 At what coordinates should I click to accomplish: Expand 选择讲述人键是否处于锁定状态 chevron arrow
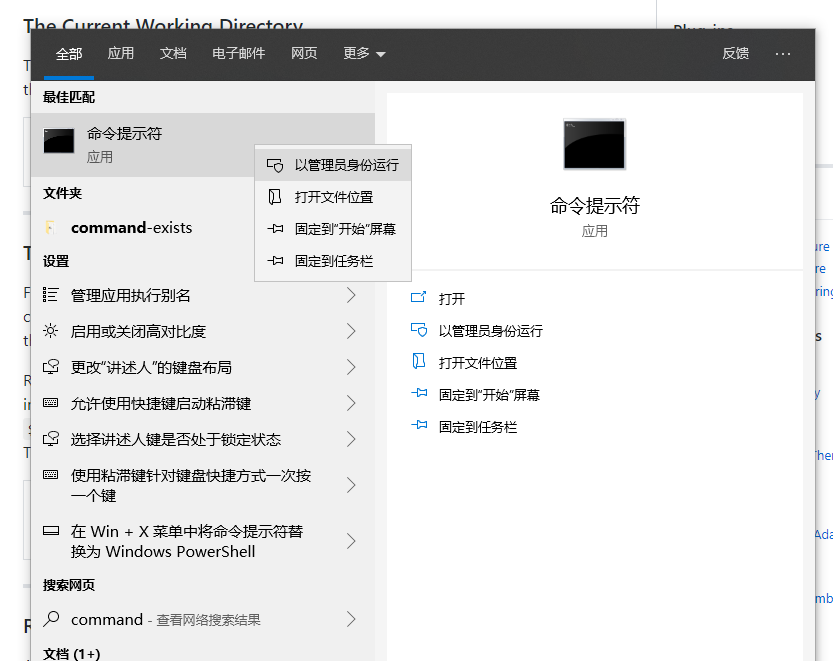tap(351, 439)
